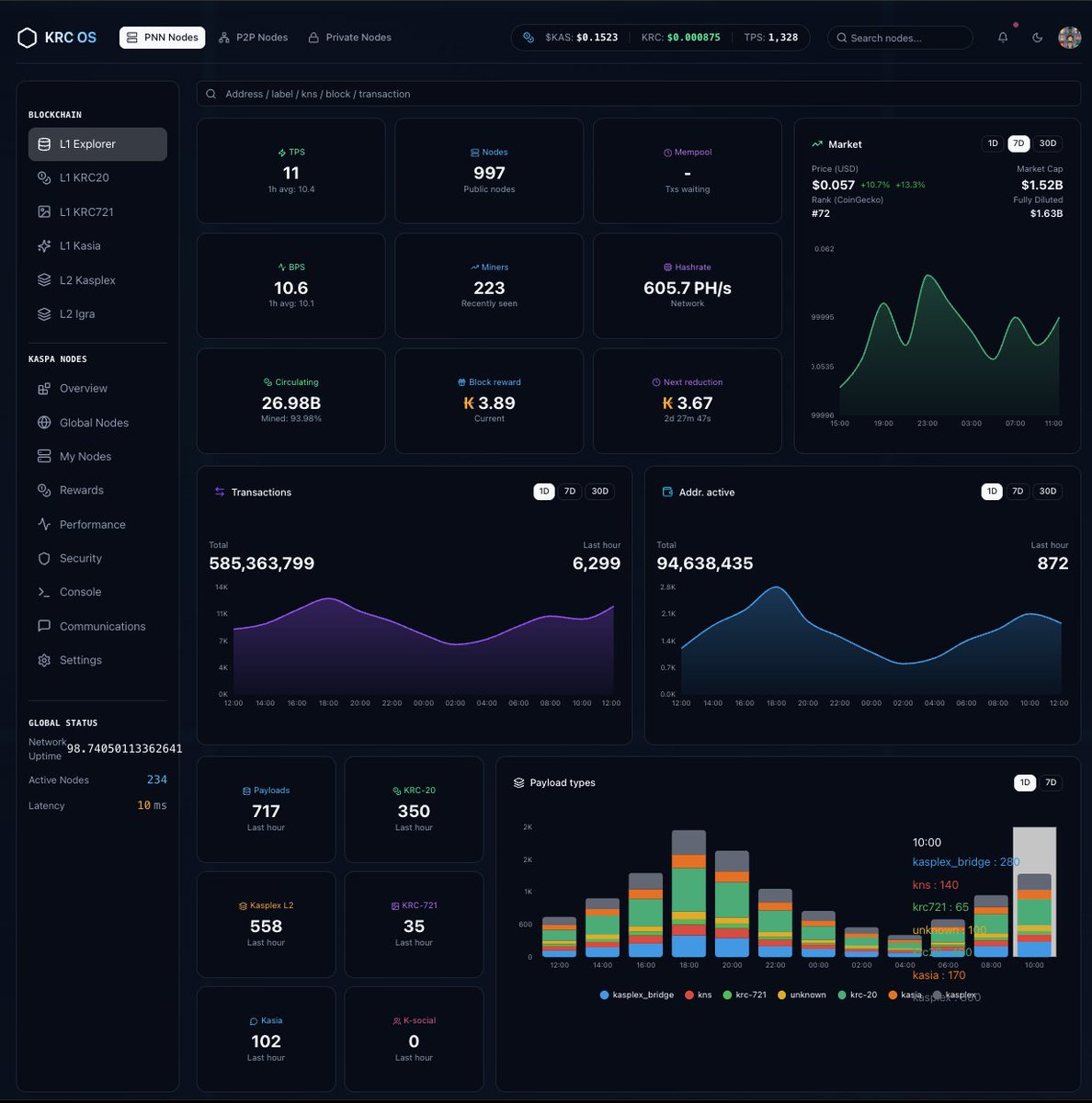Switch the Transactions chart to 7D
The width and height of the screenshot is (1092, 1103).
pyautogui.click(x=570, y=491)
